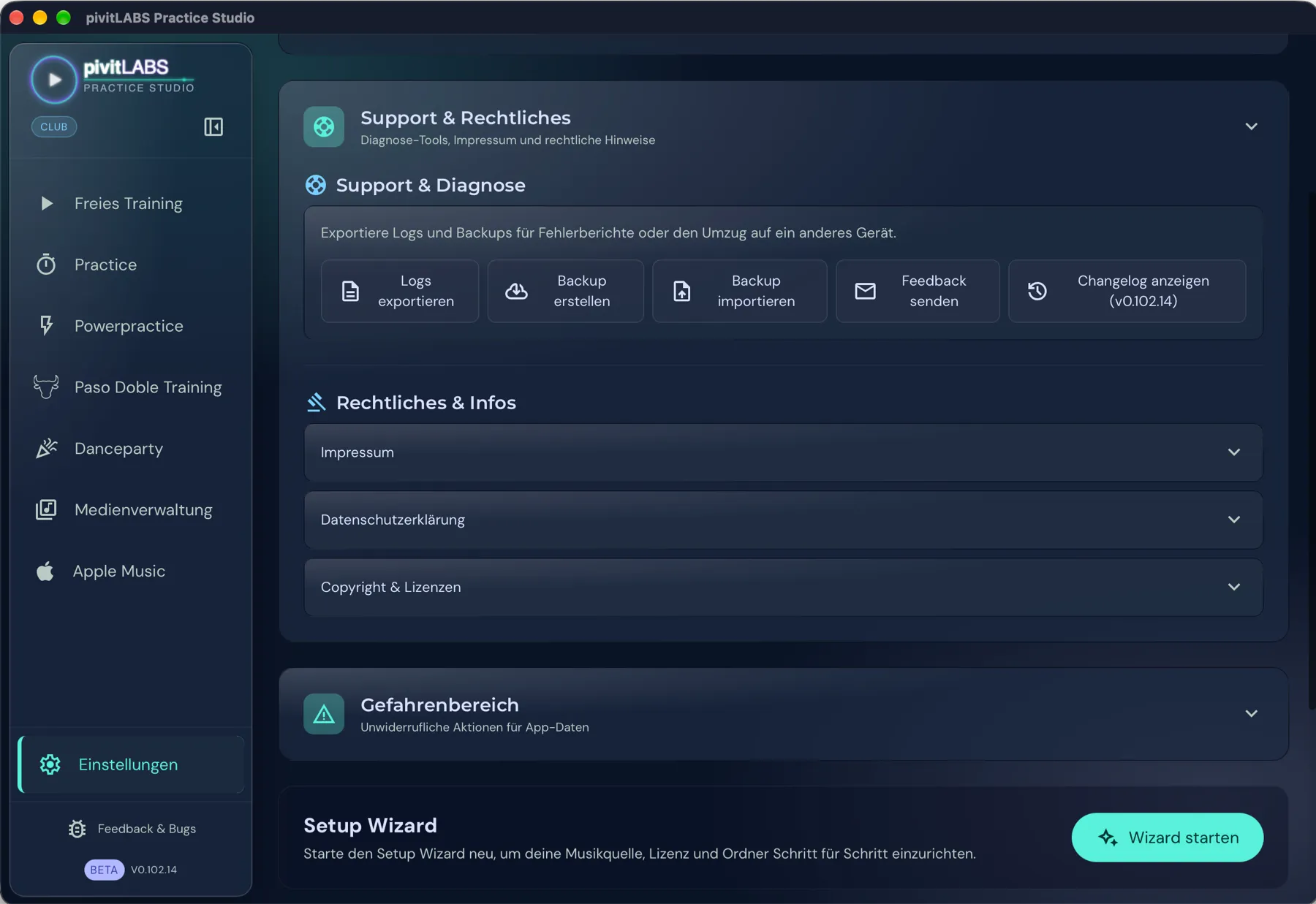Click the right-edge vertical scrollbar

coord(1312,449)
